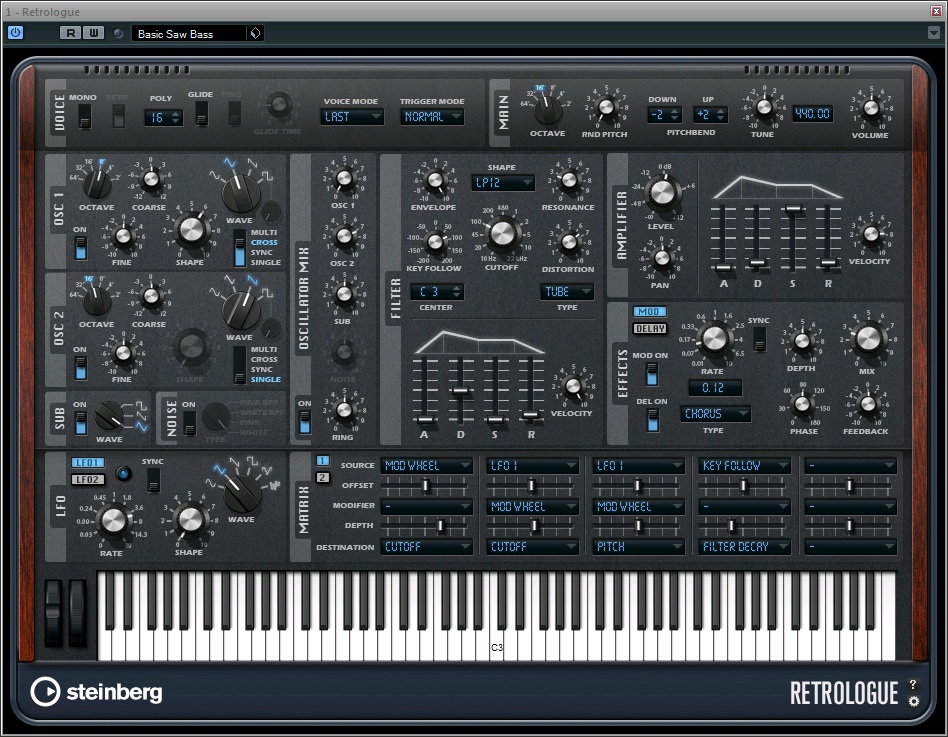Click the pitch bend wheel beside keyboard
This screenshot has height=737, width=948.
pyautogui.click(x=54, y=614)
